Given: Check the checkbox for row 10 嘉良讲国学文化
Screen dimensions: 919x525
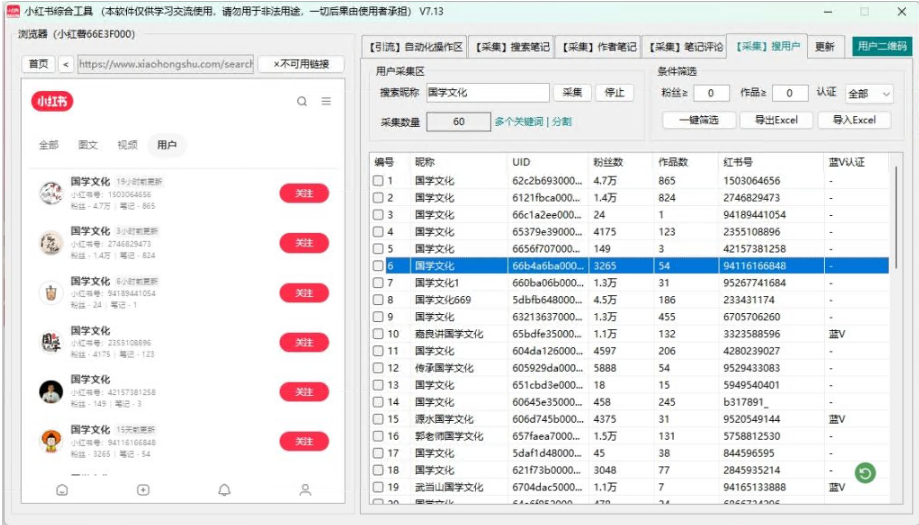Looking at the screenshot, I should coord(378,334).
